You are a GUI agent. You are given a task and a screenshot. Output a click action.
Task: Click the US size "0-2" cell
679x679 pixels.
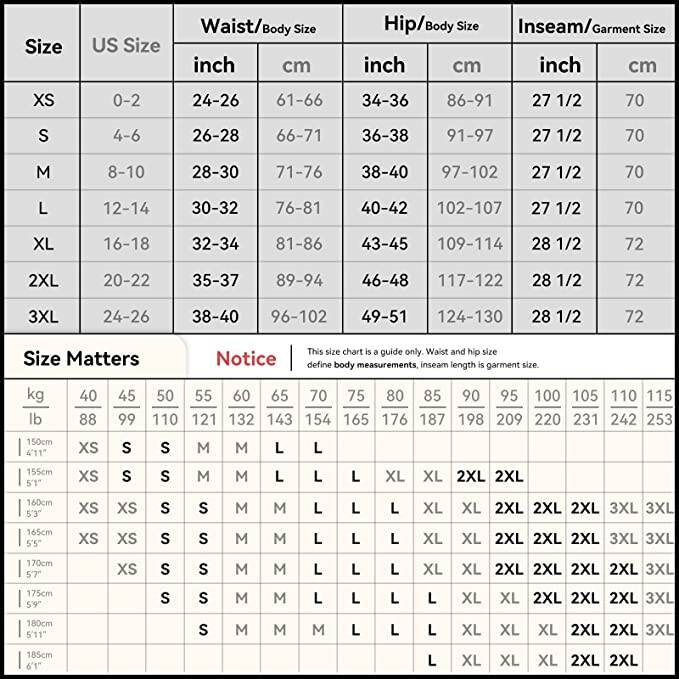click(126, 101)
